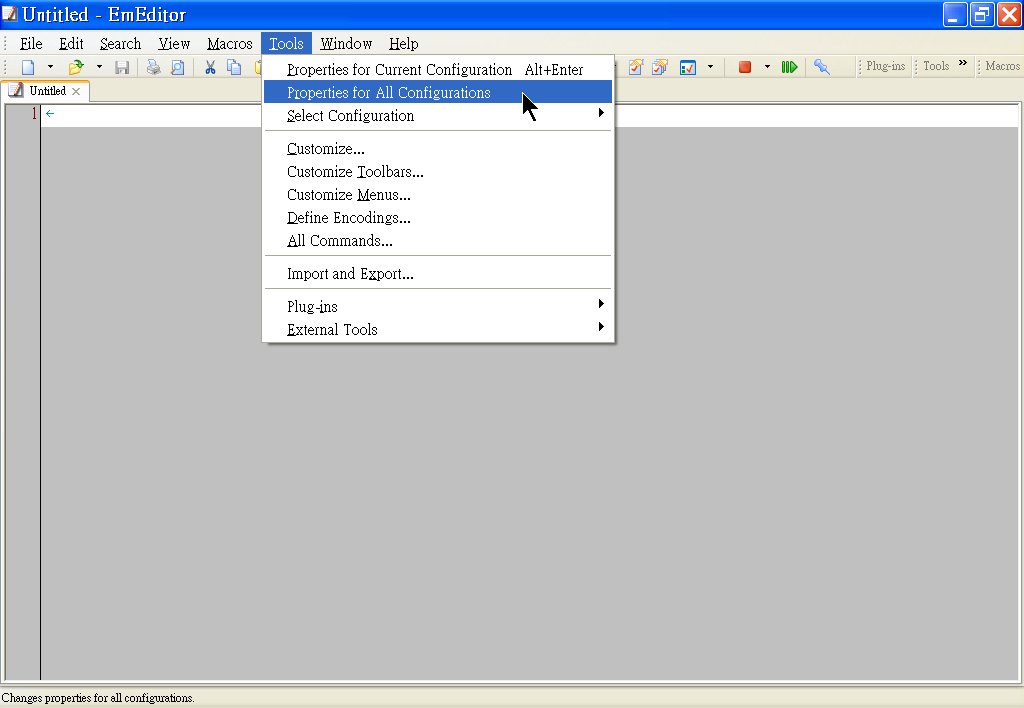This screenshot has width=1024, height=708.
Task: Open the Window menu
Action: [346, 44]
